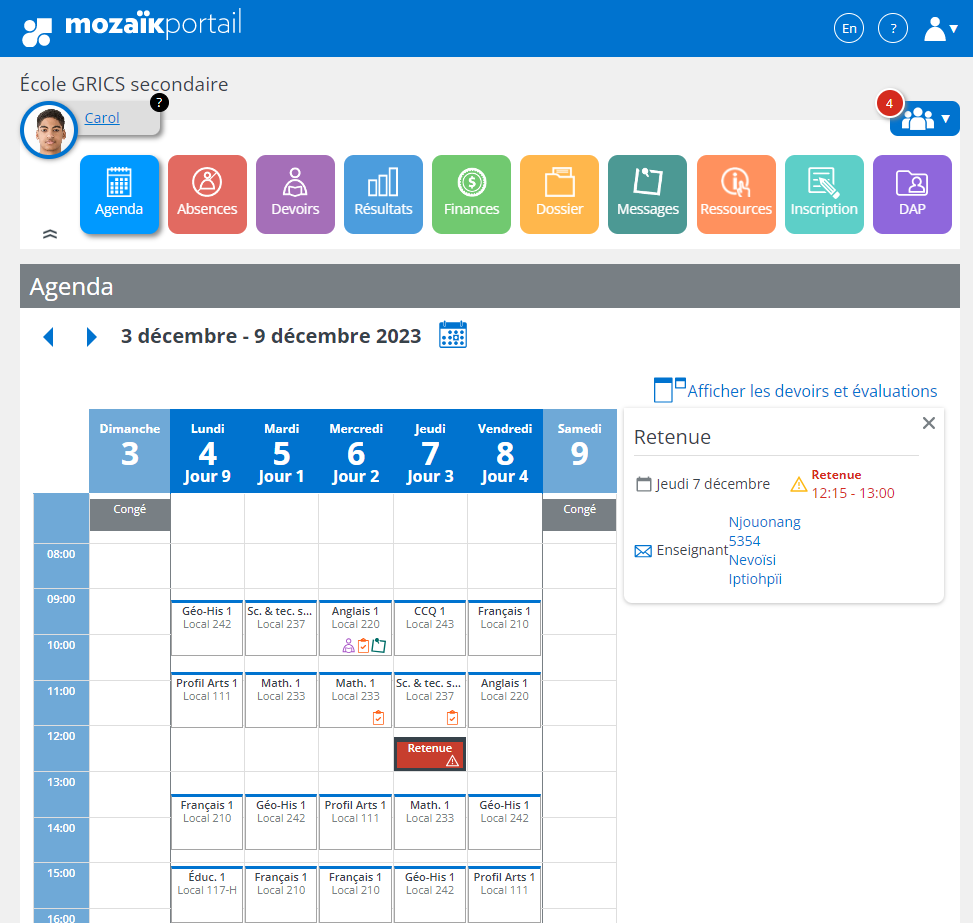Open the Messages tile
The height and width of the screenshot is (923, 973).
click(x=647, y=194)
